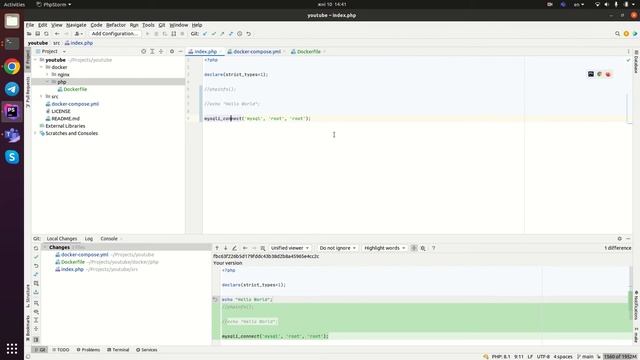Navigate Back with the left arrow icon

pyautogui.click(x=57, y=34)
